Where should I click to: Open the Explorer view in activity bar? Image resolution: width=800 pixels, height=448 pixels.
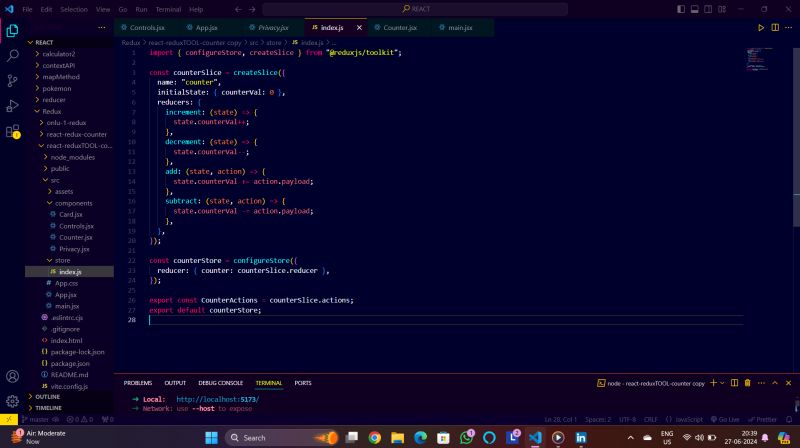coord(12,31)
